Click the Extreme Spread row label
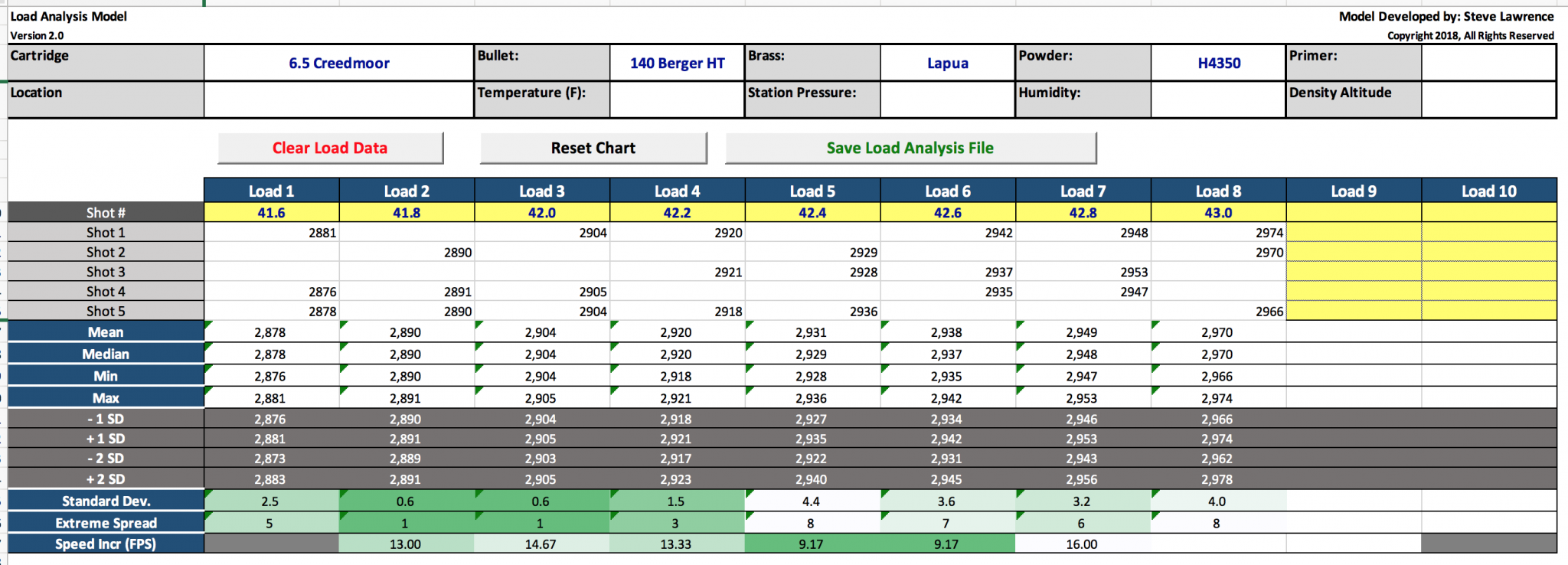Image resolution: width=1568 pixels, height=565 pixels. 106,523
